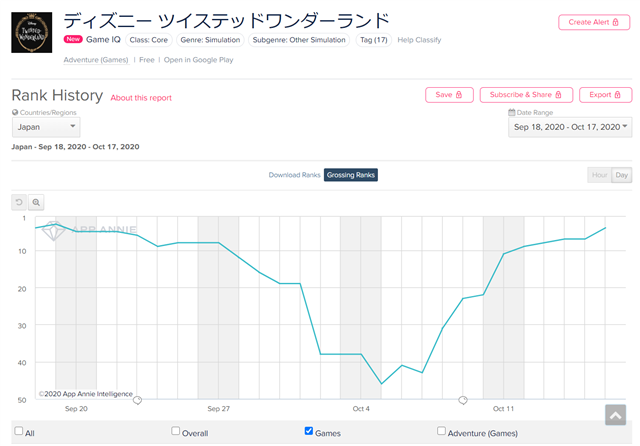This screenshot has height=446, width=640.
Task: Open the Adventure (Games) category link
Action: point(96,60)
